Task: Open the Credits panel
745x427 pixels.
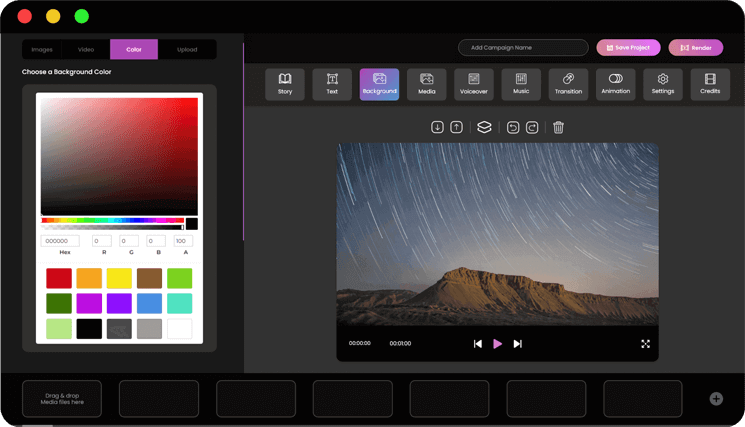Action: click(x=710, y=84)
